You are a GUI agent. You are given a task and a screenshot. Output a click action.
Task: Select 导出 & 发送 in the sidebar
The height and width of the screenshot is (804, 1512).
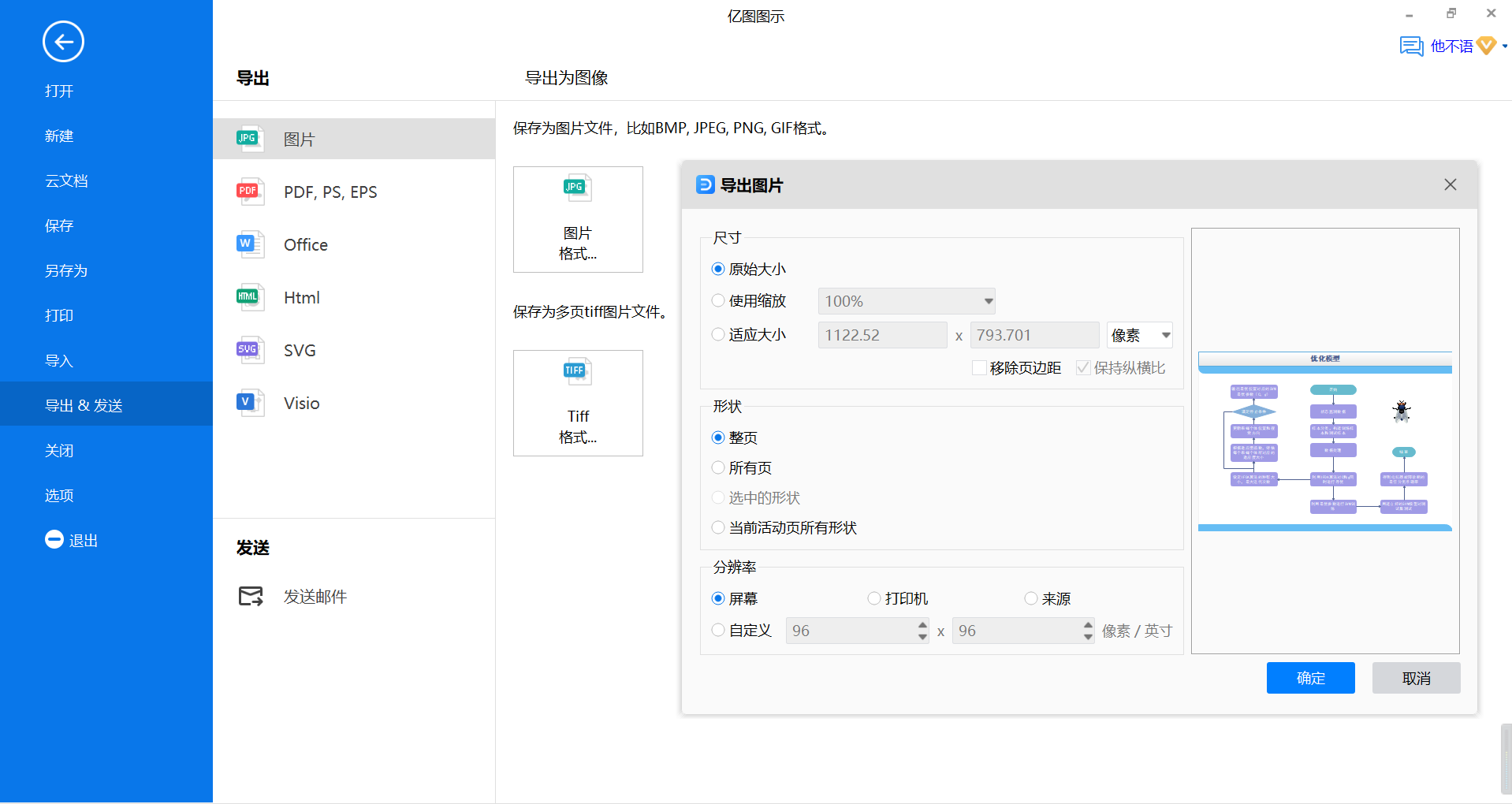[106, 404]
